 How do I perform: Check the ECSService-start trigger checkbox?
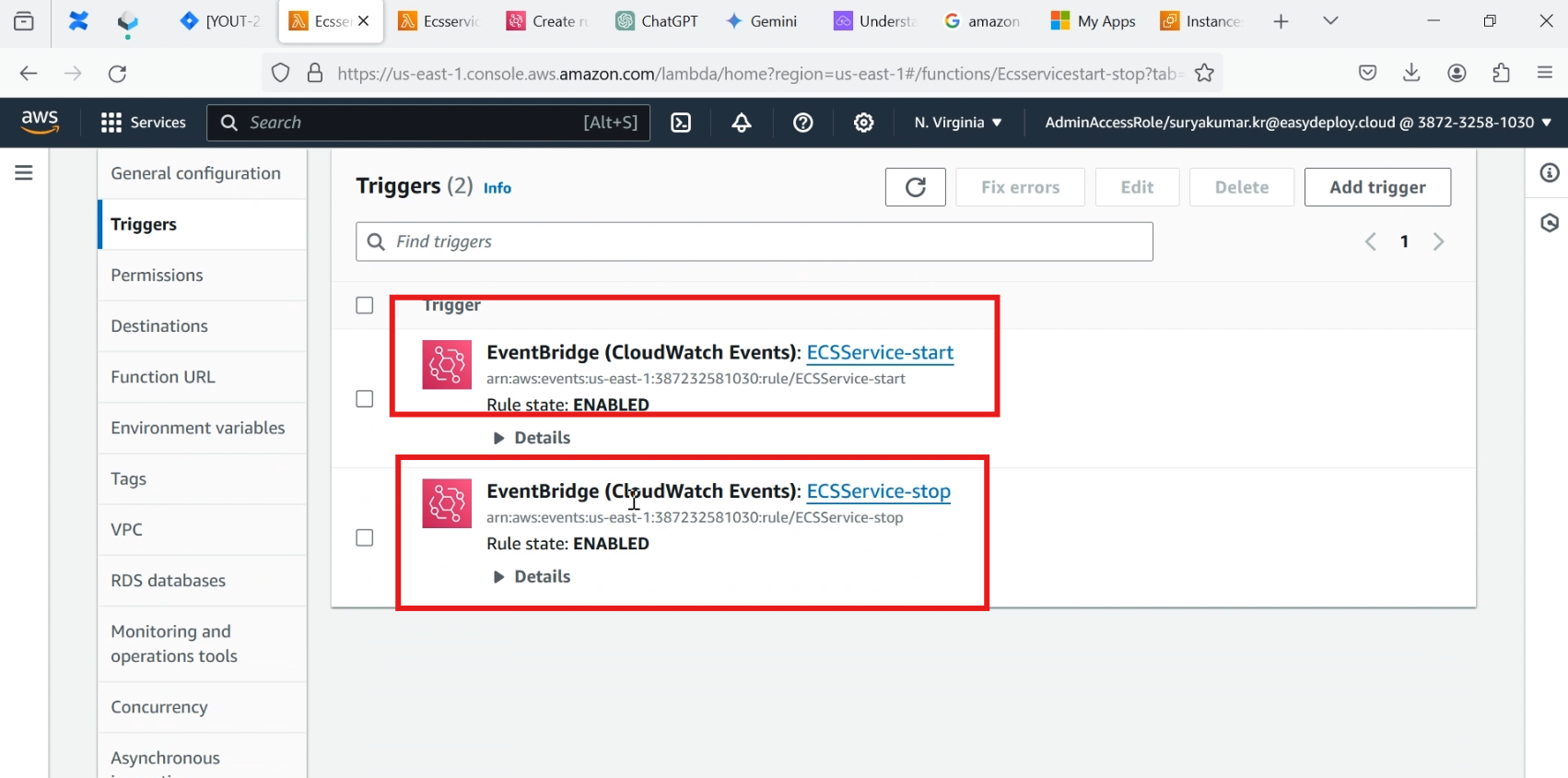[x=365, y=399]
